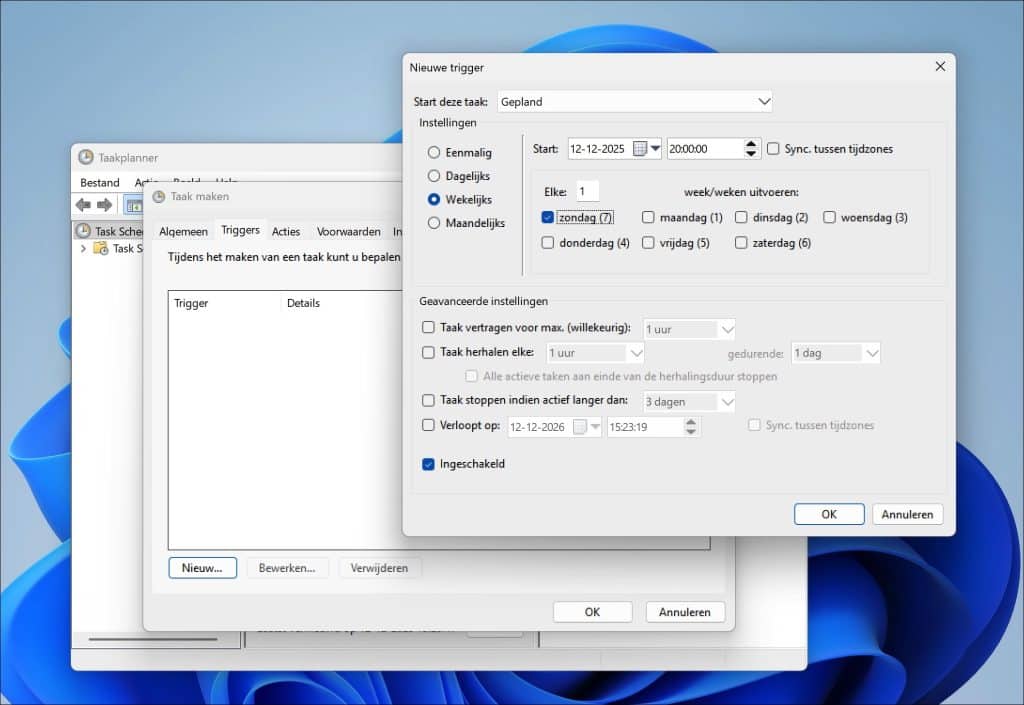Viewport: 1024px width, 705px height.
Task: Open the Bestand menu
Action: (x=100, y=183)
